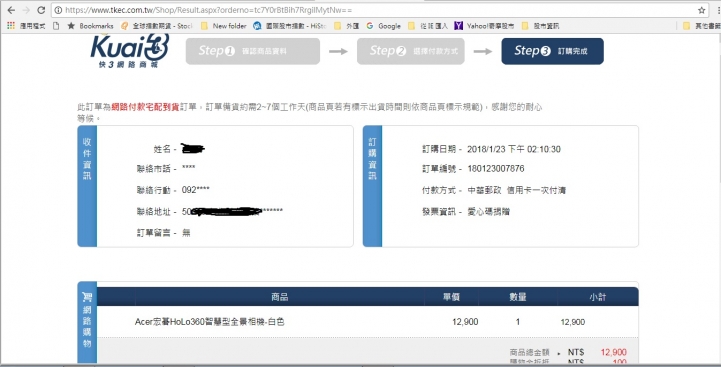
Task: Click the unit price 12,900 cell
Action: pyautogui.click(x=465, y=322)
